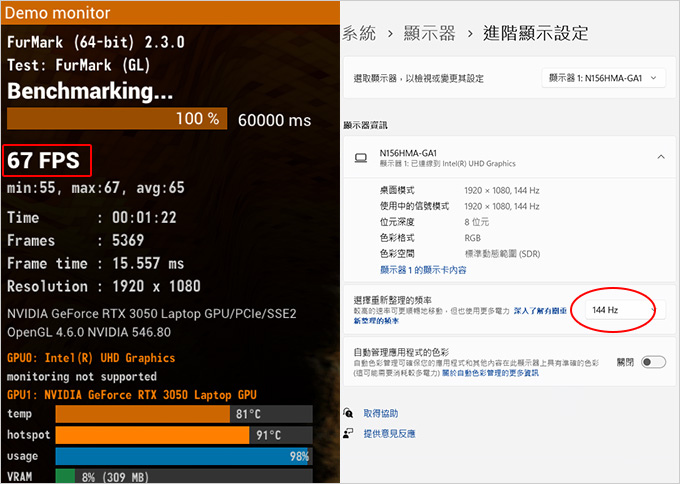Image resolution: width=680 pixels, height=484 pixels.
Task: Click the Frames value 5369
Action: [128, 240]
